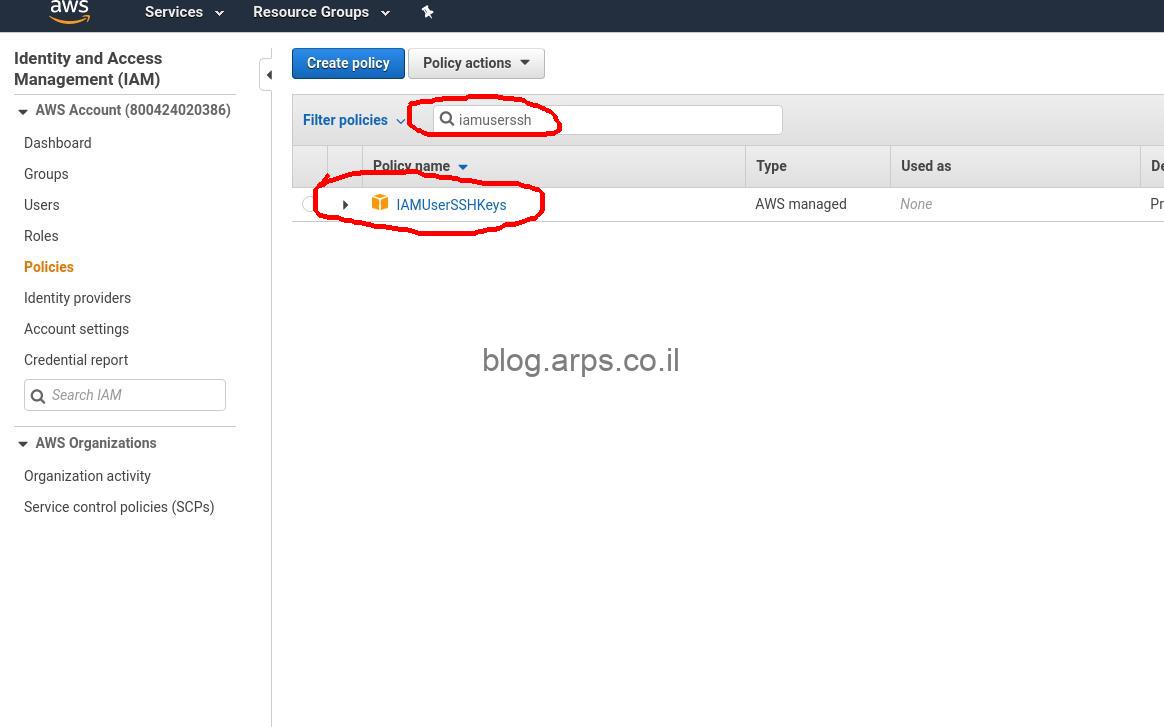The image size is (1164, 727).
Task: Open Credential report page
Action: point(76,360)
